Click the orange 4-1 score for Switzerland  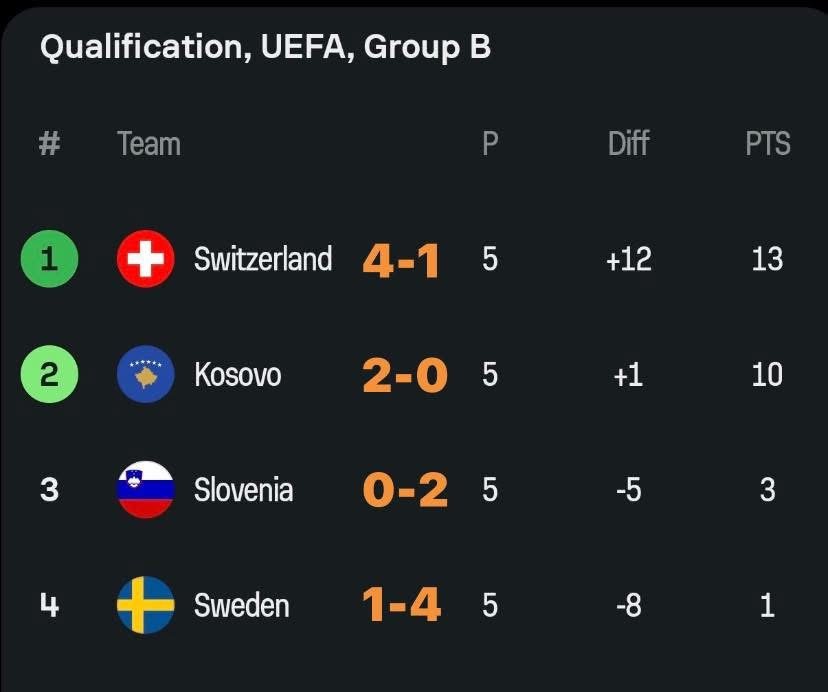(401, 261)
